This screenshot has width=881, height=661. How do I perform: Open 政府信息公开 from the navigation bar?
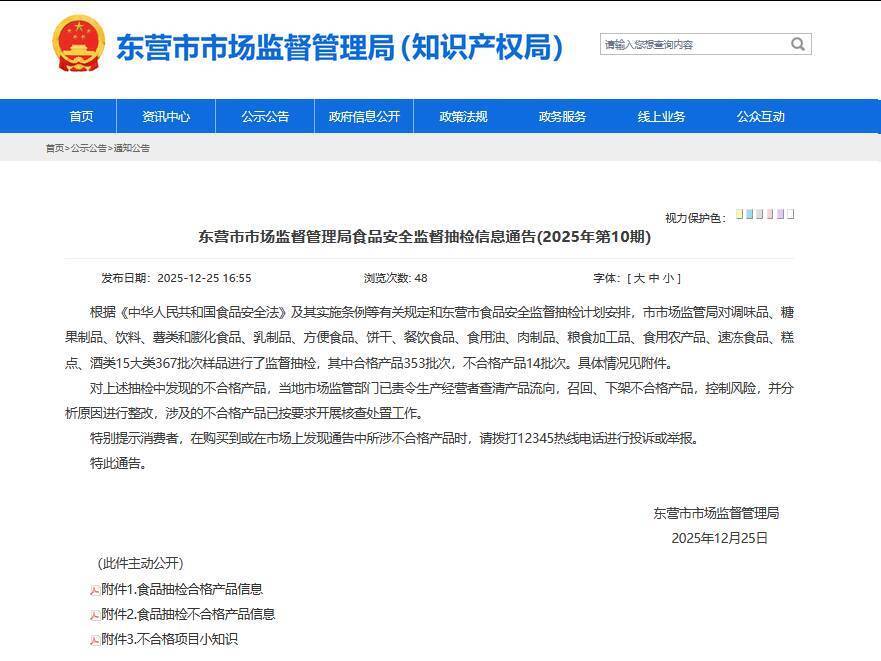(364, 116)
